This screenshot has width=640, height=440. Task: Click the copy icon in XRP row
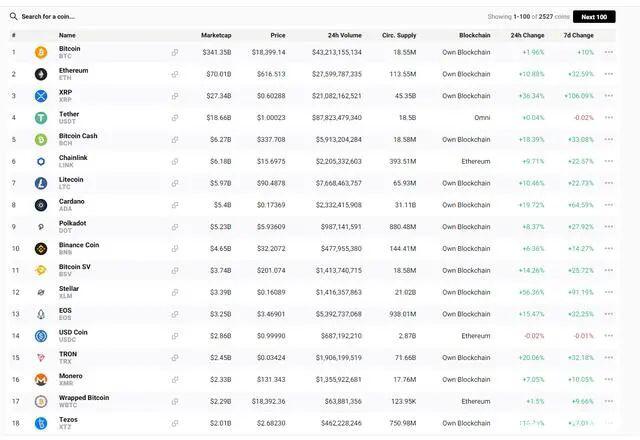click(175, 96)
